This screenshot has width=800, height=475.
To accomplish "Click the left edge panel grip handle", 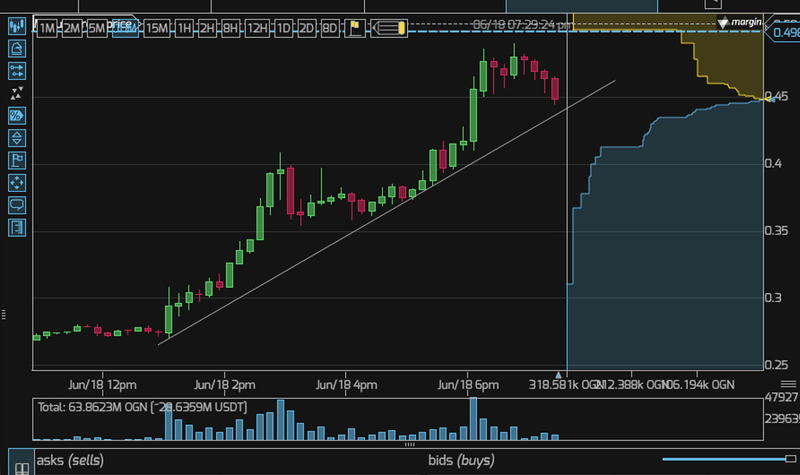I will pyautogui.click(x=4, y=315).
